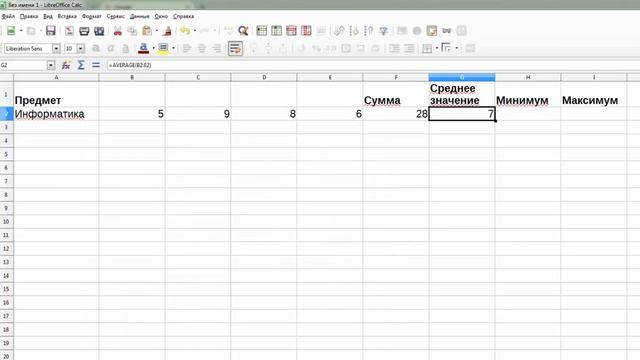The image size is (640, 360).
Task: Open the Borders tool icon
Action: pyautogui.click(x=427, y=48)
